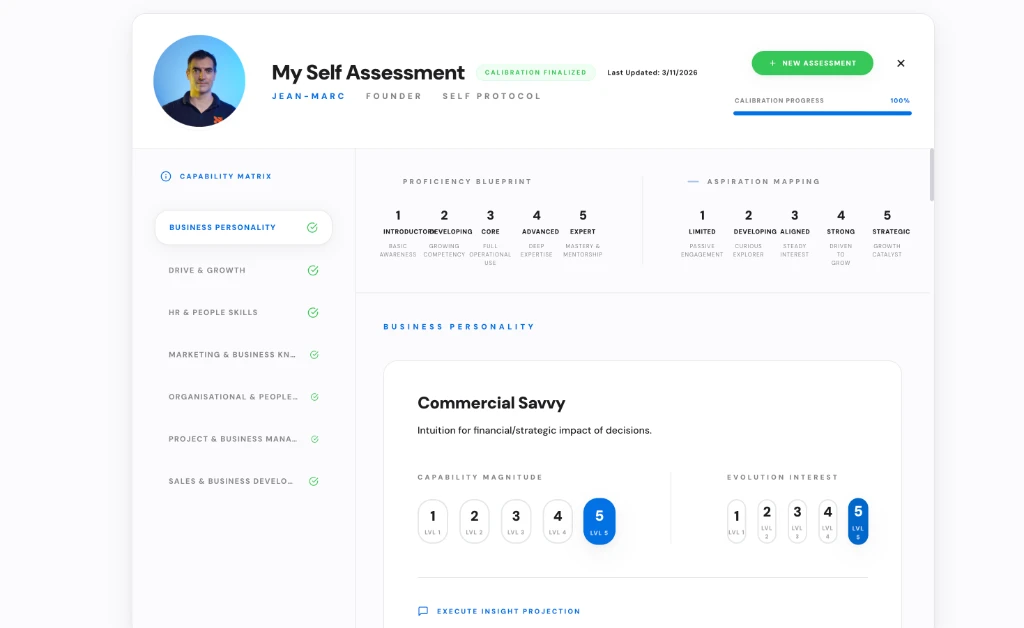
Task: Click the My Self Assessment title
Action: [368, 72]
